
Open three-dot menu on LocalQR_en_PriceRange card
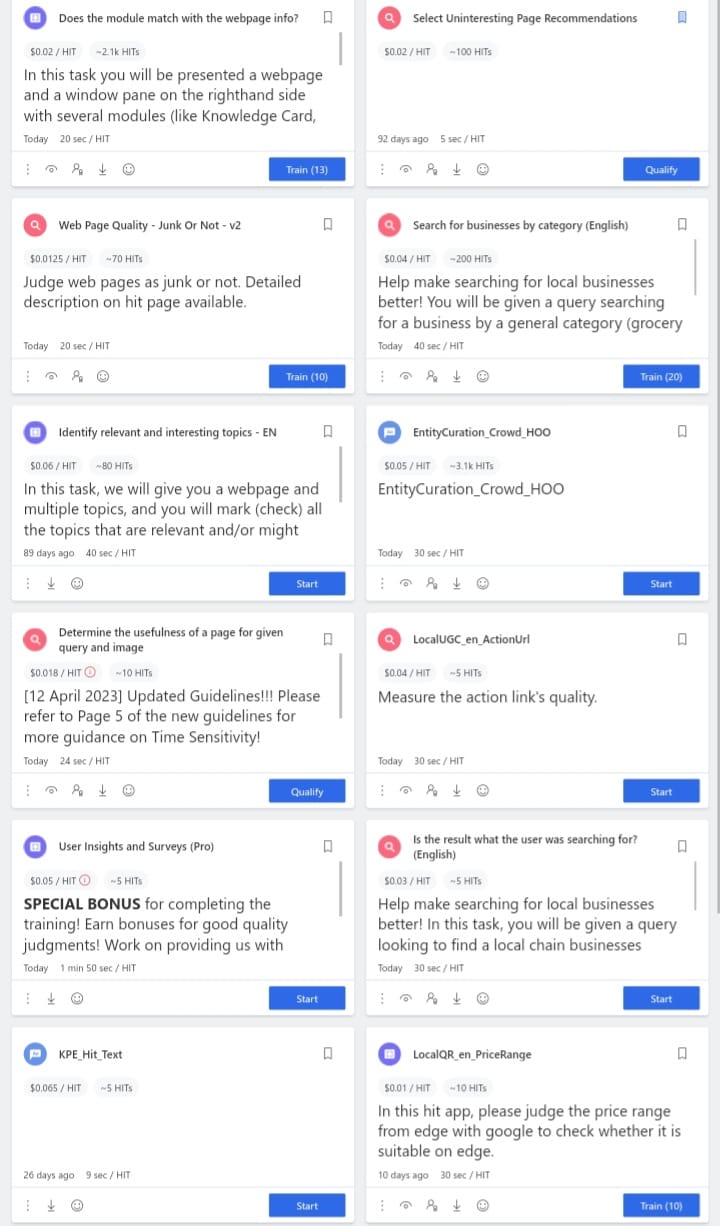click(382, 1206)
